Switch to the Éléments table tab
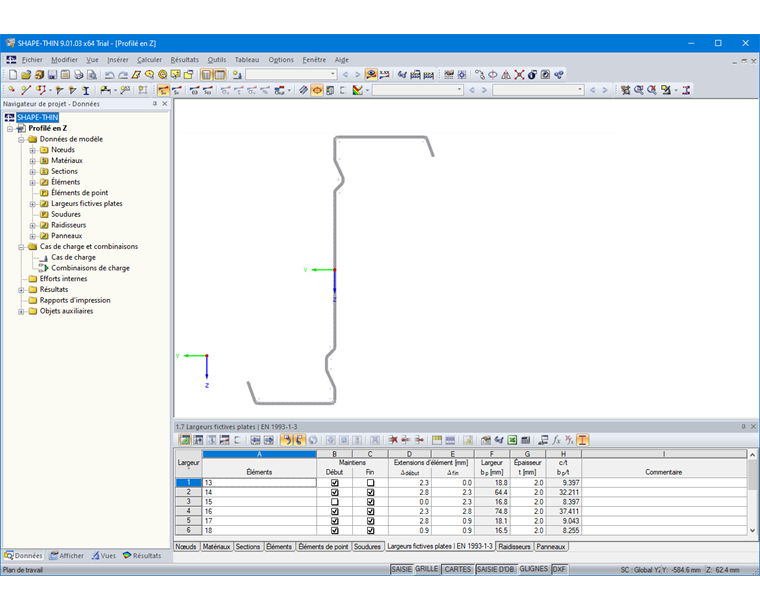 click(279, 547)
